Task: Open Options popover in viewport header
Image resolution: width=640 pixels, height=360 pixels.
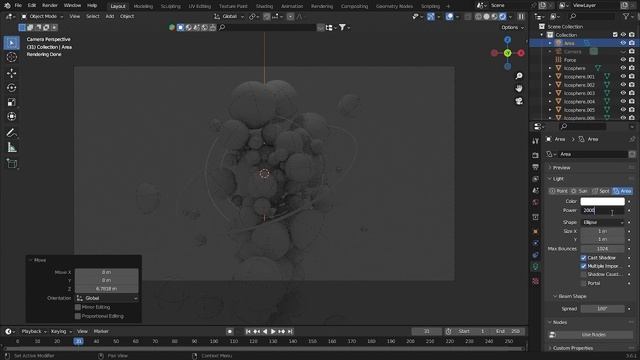Action: 512,27
